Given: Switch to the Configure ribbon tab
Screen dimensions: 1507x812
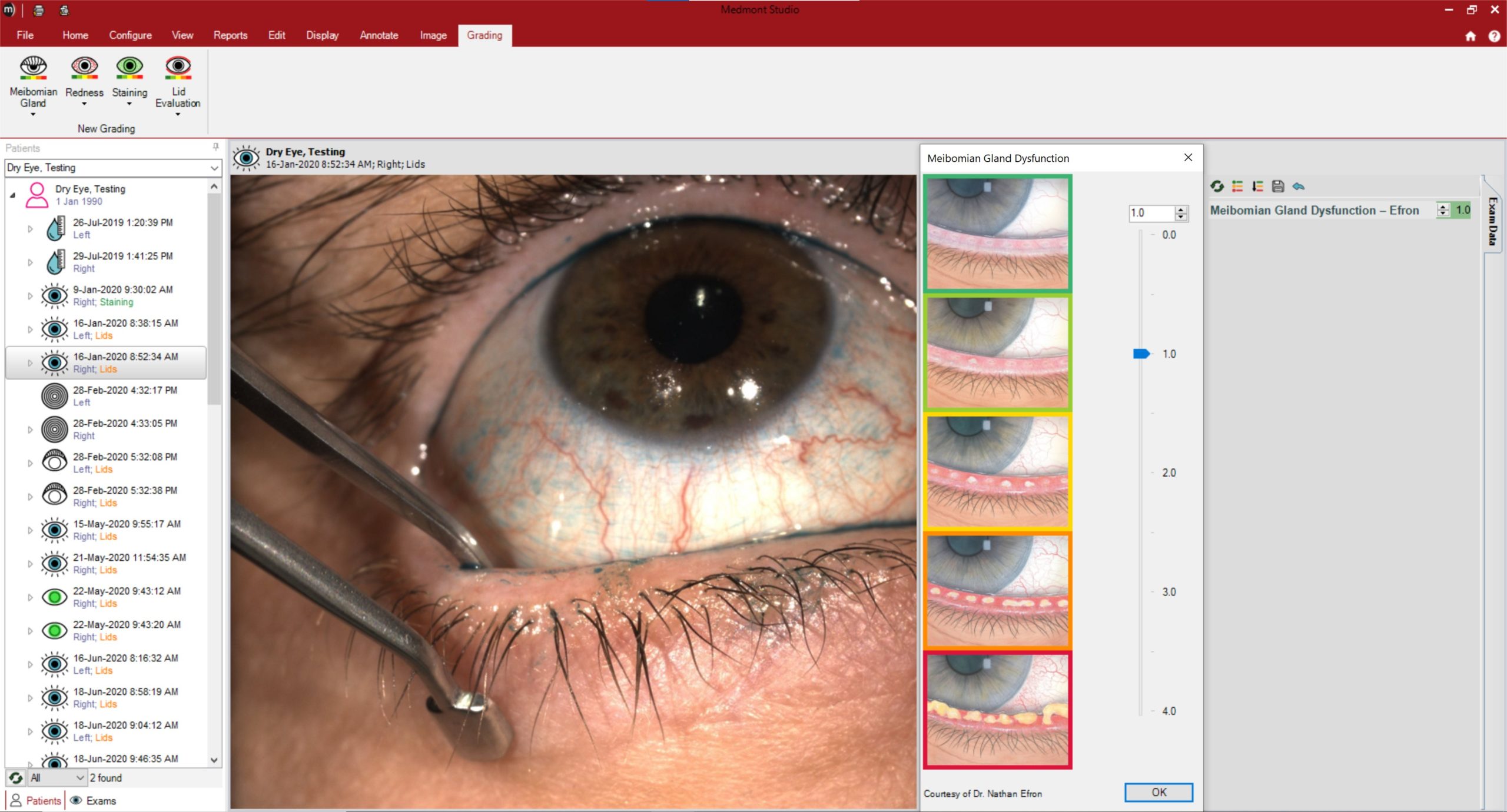Looking at the screenshot, I should point(130,35).
